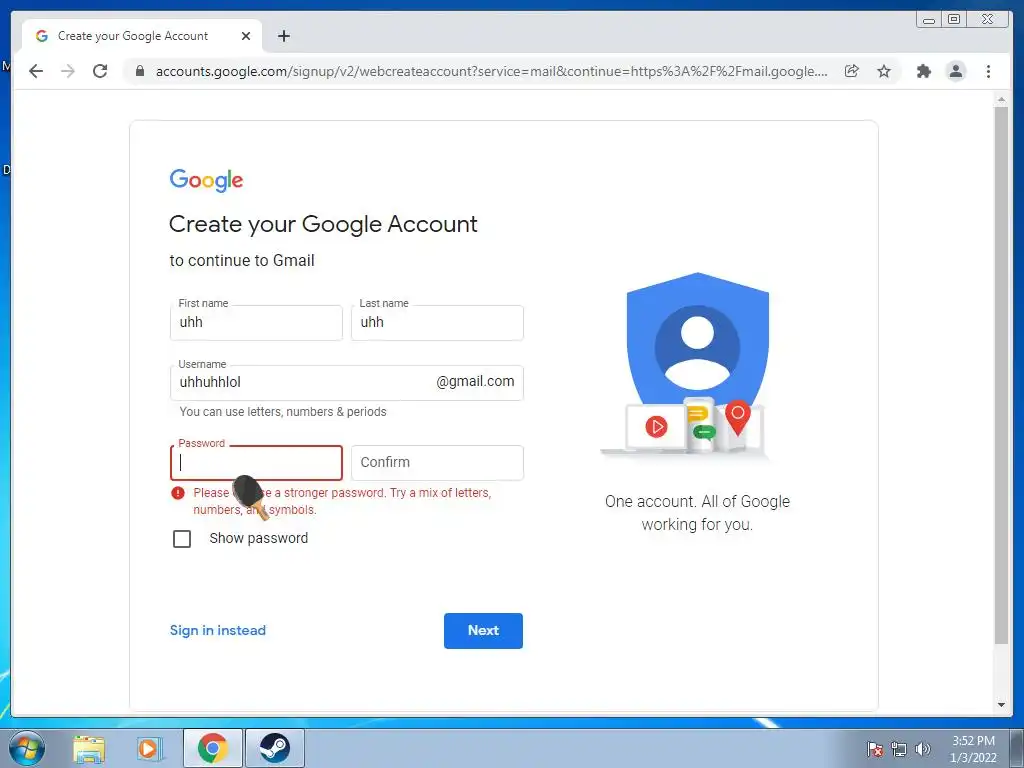
Task: Go back using Chrome's back arrow
Action: coord(36,71)
